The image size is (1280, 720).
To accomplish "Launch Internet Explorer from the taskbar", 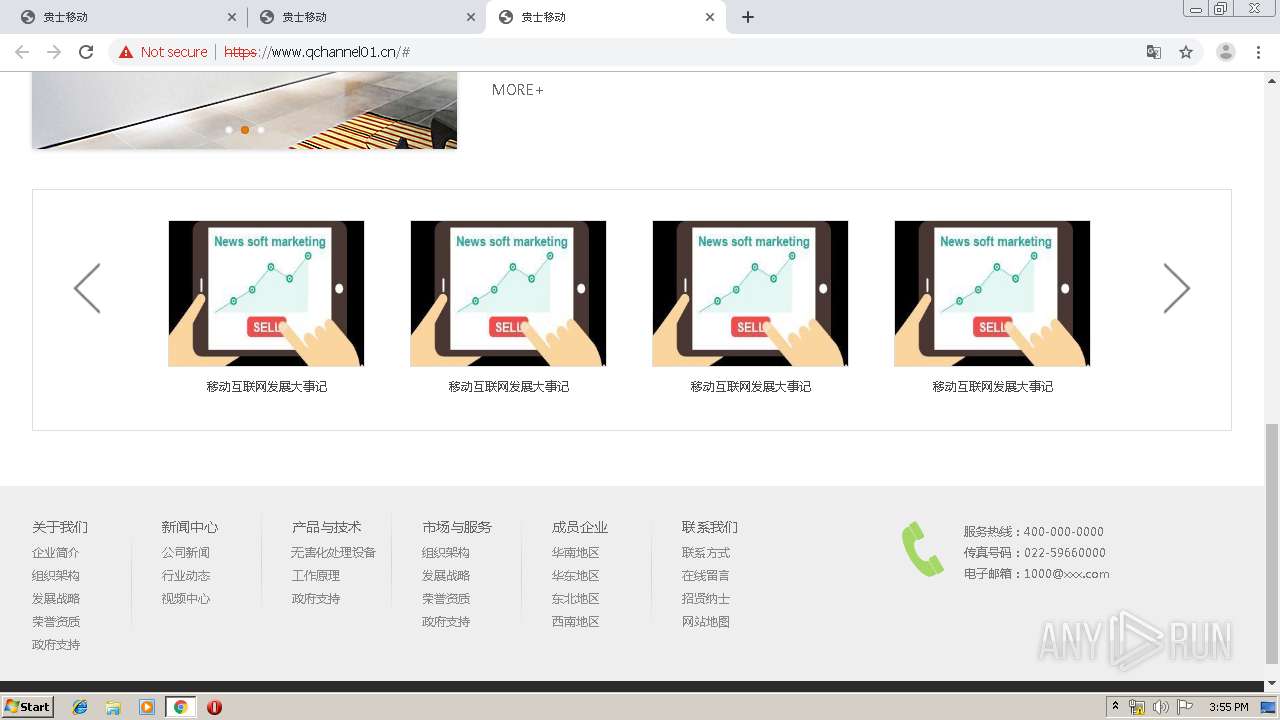I will pos(80,707).
